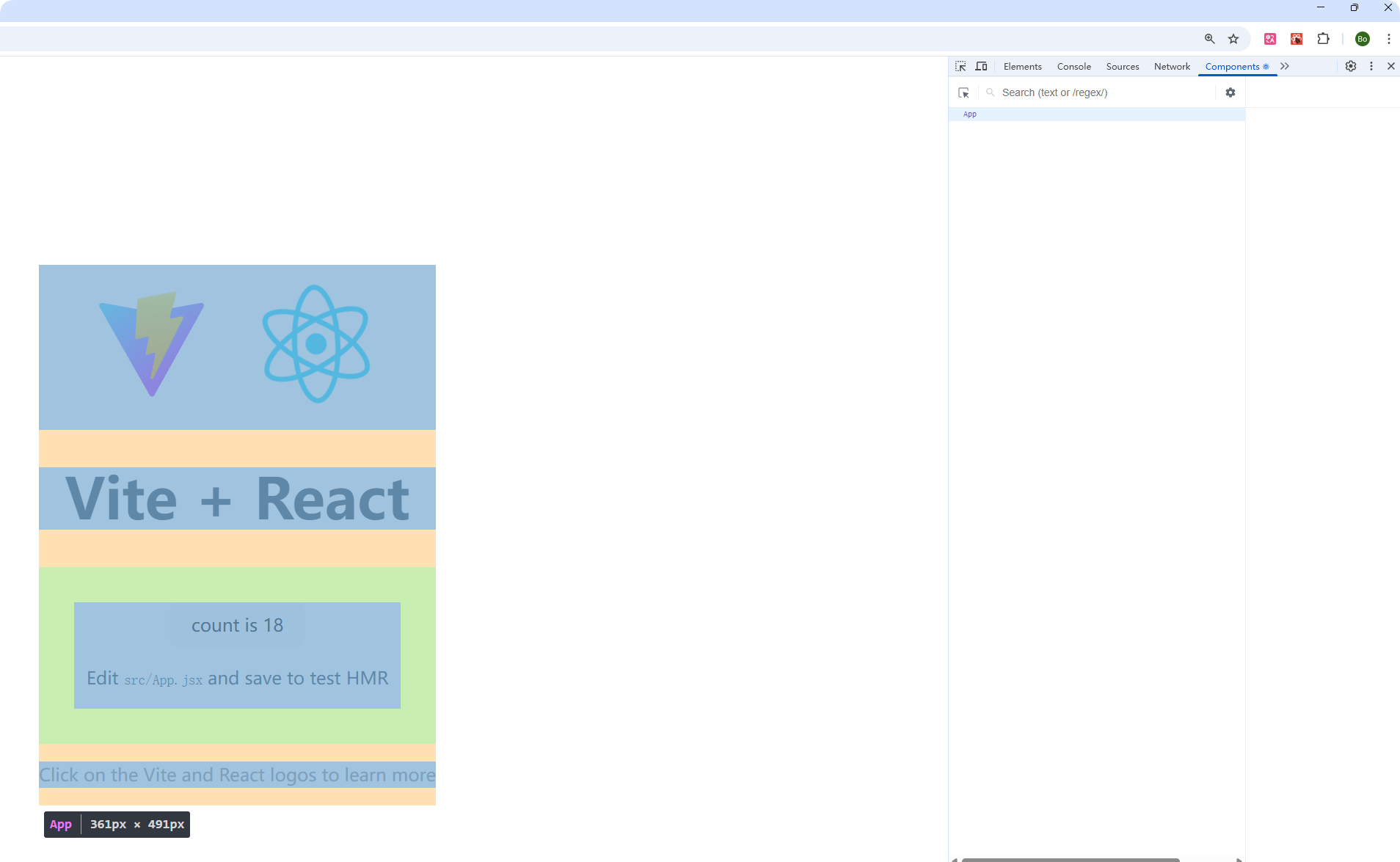Open the Chrome three-dot menu
Screen dimensions: 1400x862
tap(1388, 39)
